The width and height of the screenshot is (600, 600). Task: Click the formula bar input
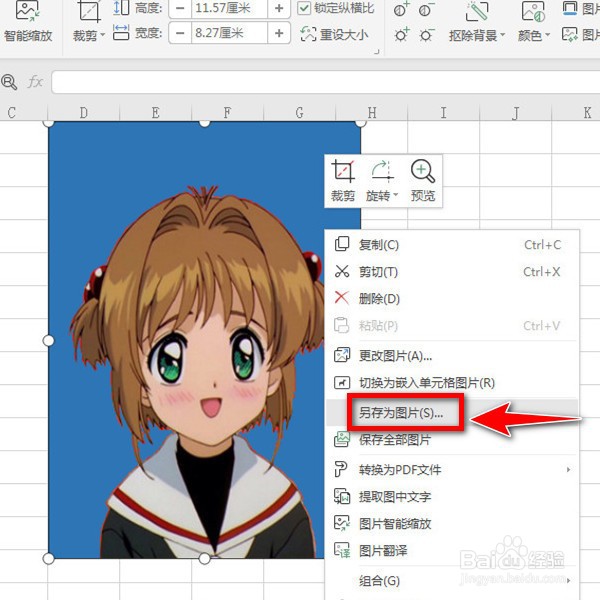[326, 82]
